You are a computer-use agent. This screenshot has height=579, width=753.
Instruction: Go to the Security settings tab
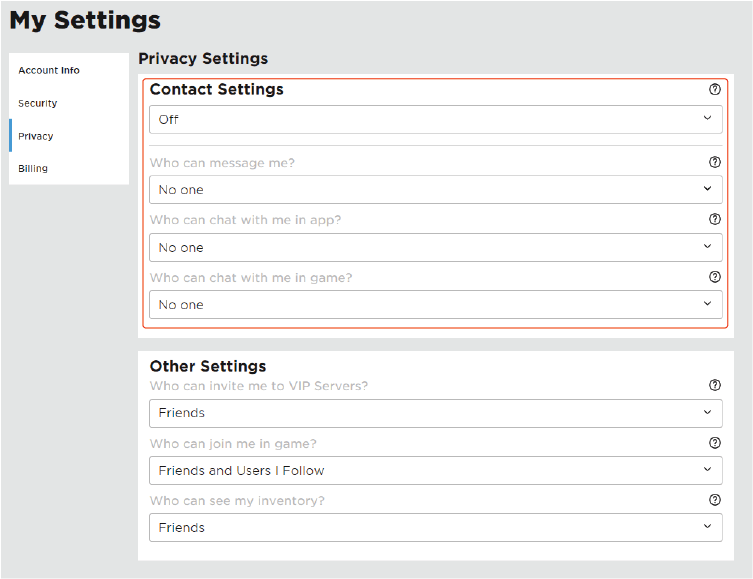(x=38, y=104)
